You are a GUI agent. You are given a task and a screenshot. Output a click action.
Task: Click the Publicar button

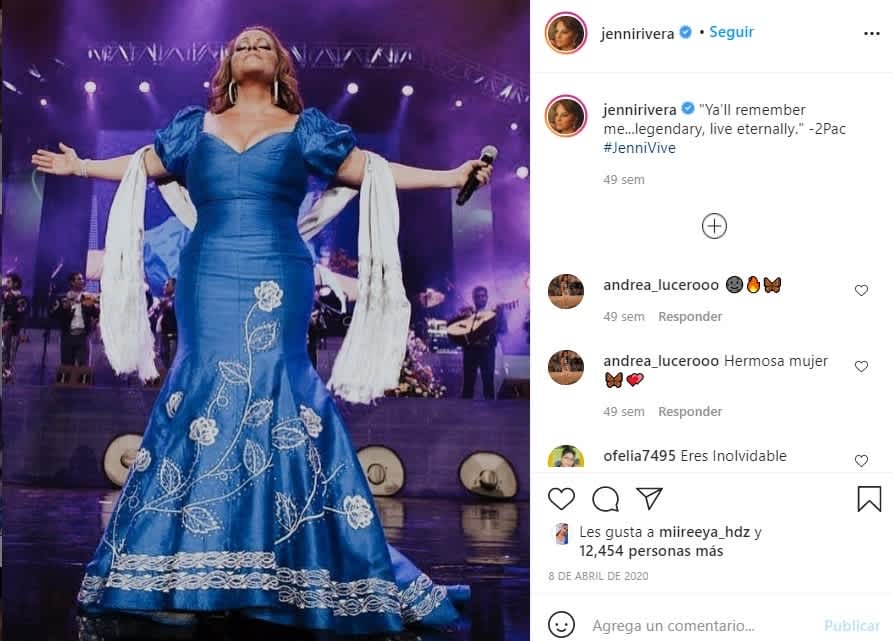[x=851, y=626]
